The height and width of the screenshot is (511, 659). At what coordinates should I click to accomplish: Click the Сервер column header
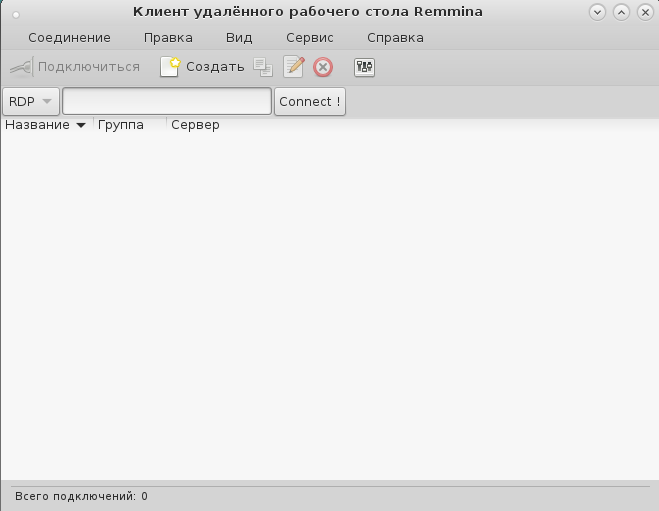click(195, 125)
